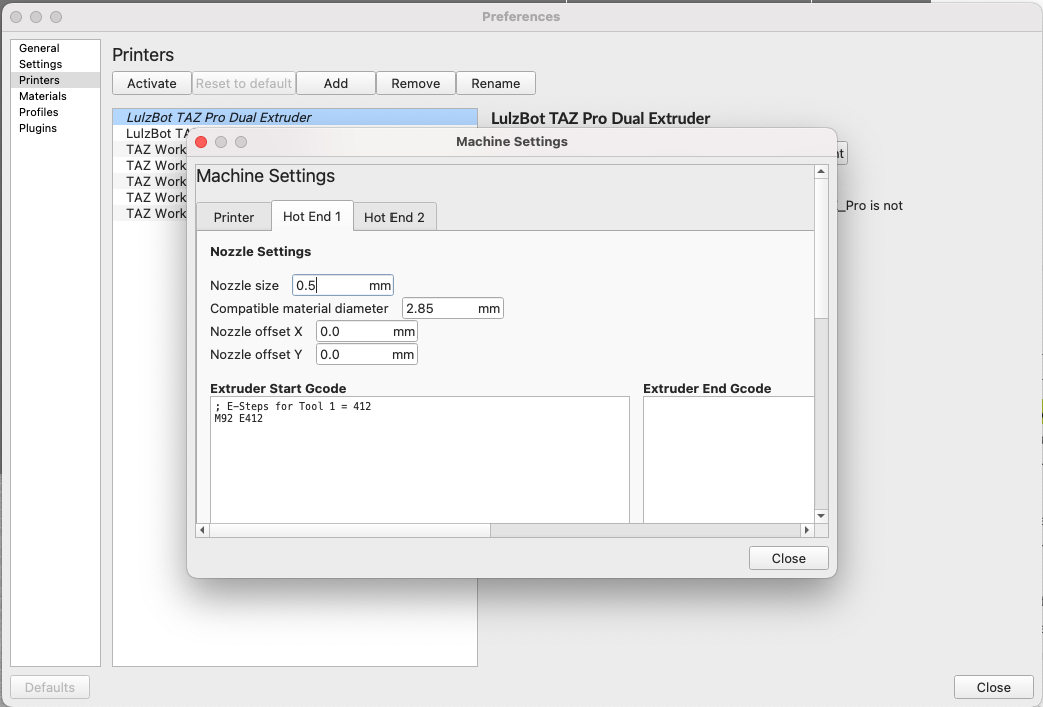Click inside the Extruder Start Gcode text area
The width and height of the screenshot is (1043, 707).
pos(420,460)
